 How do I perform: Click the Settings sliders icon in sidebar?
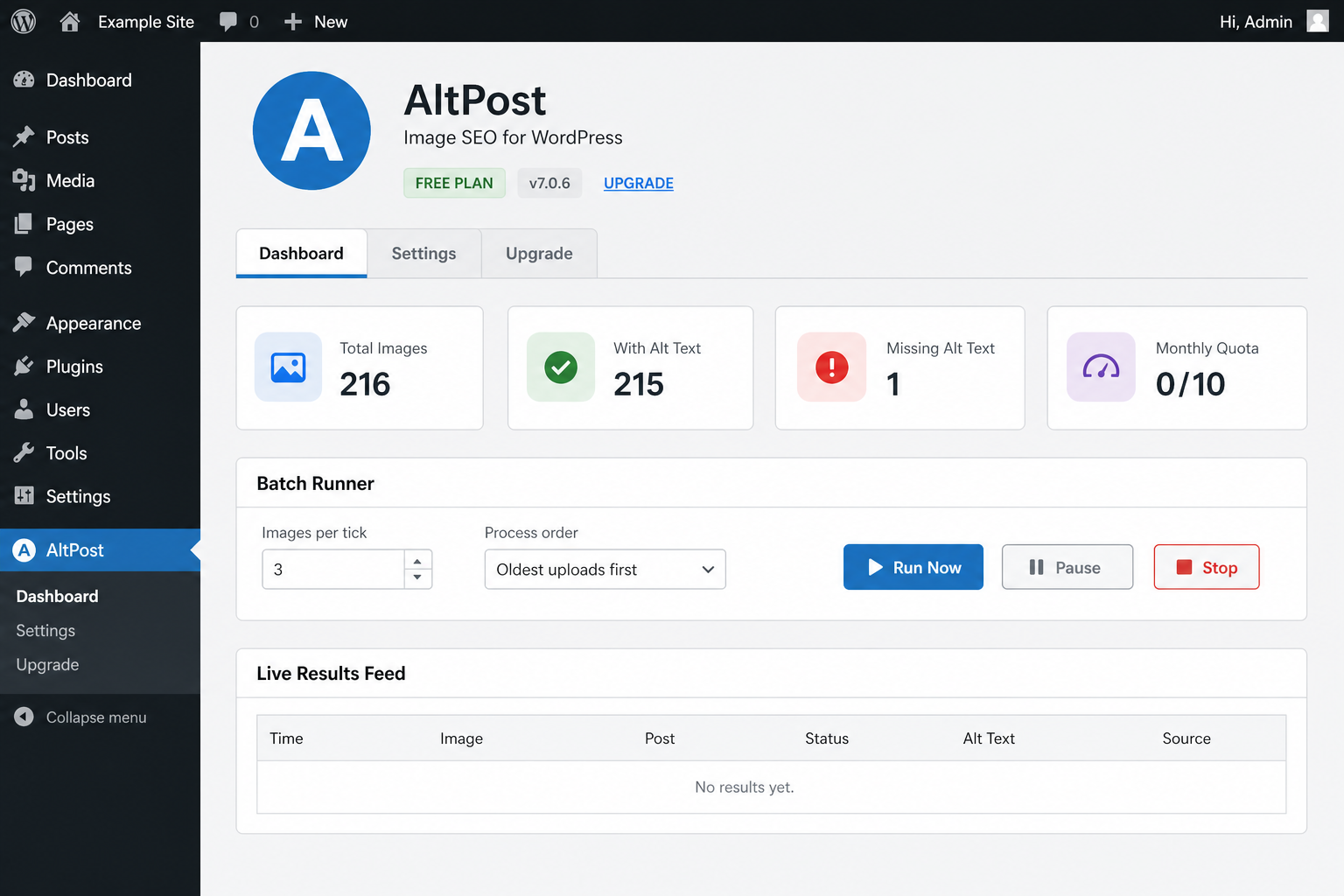[24, 496]
